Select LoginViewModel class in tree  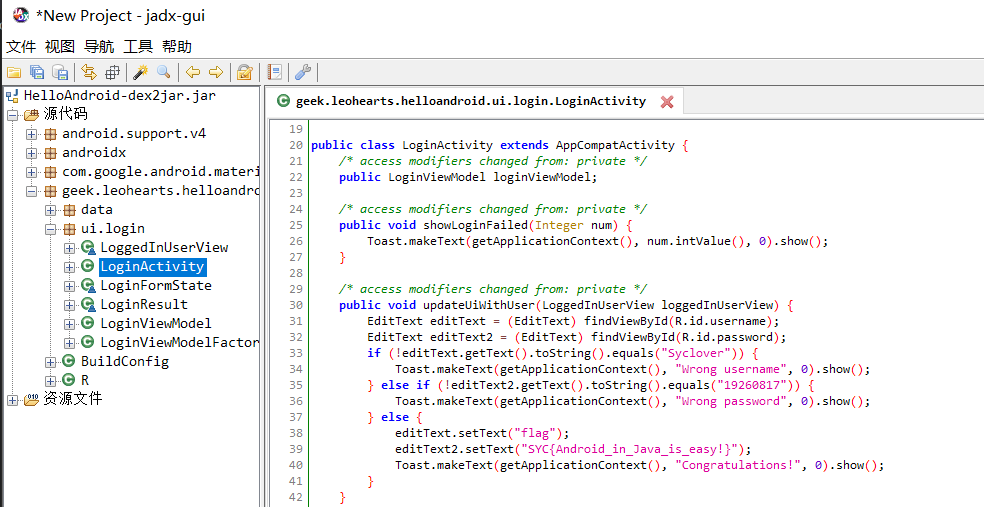tap(155, 323)
